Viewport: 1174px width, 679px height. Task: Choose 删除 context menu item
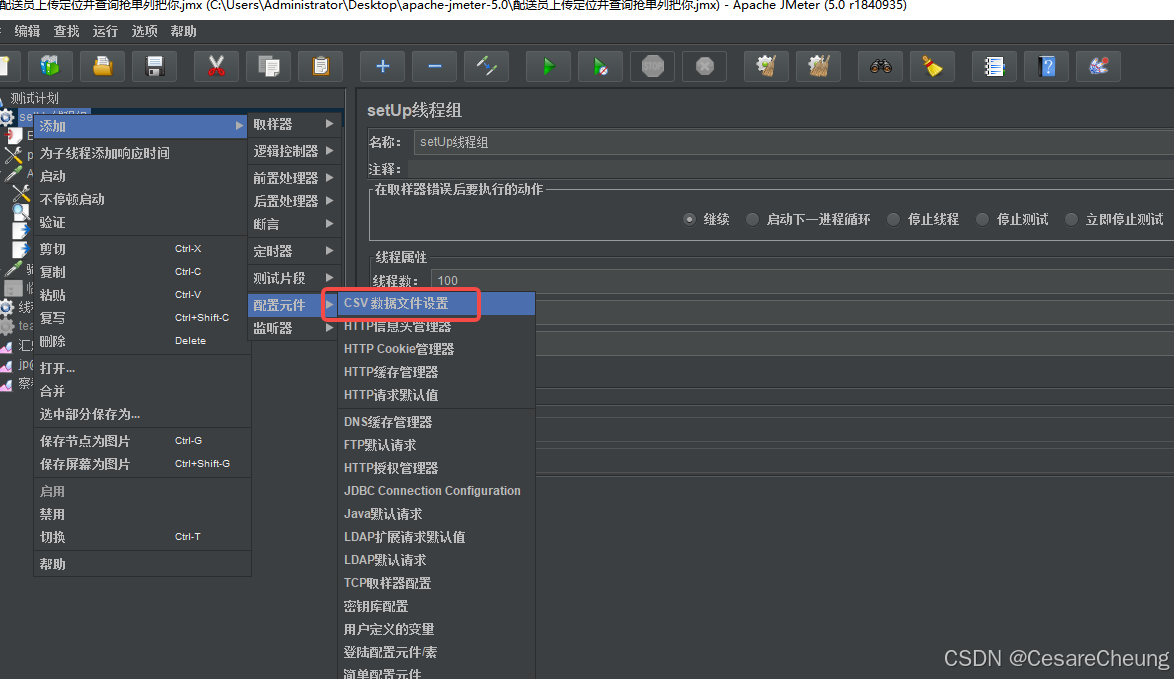[x=142, y=341]
